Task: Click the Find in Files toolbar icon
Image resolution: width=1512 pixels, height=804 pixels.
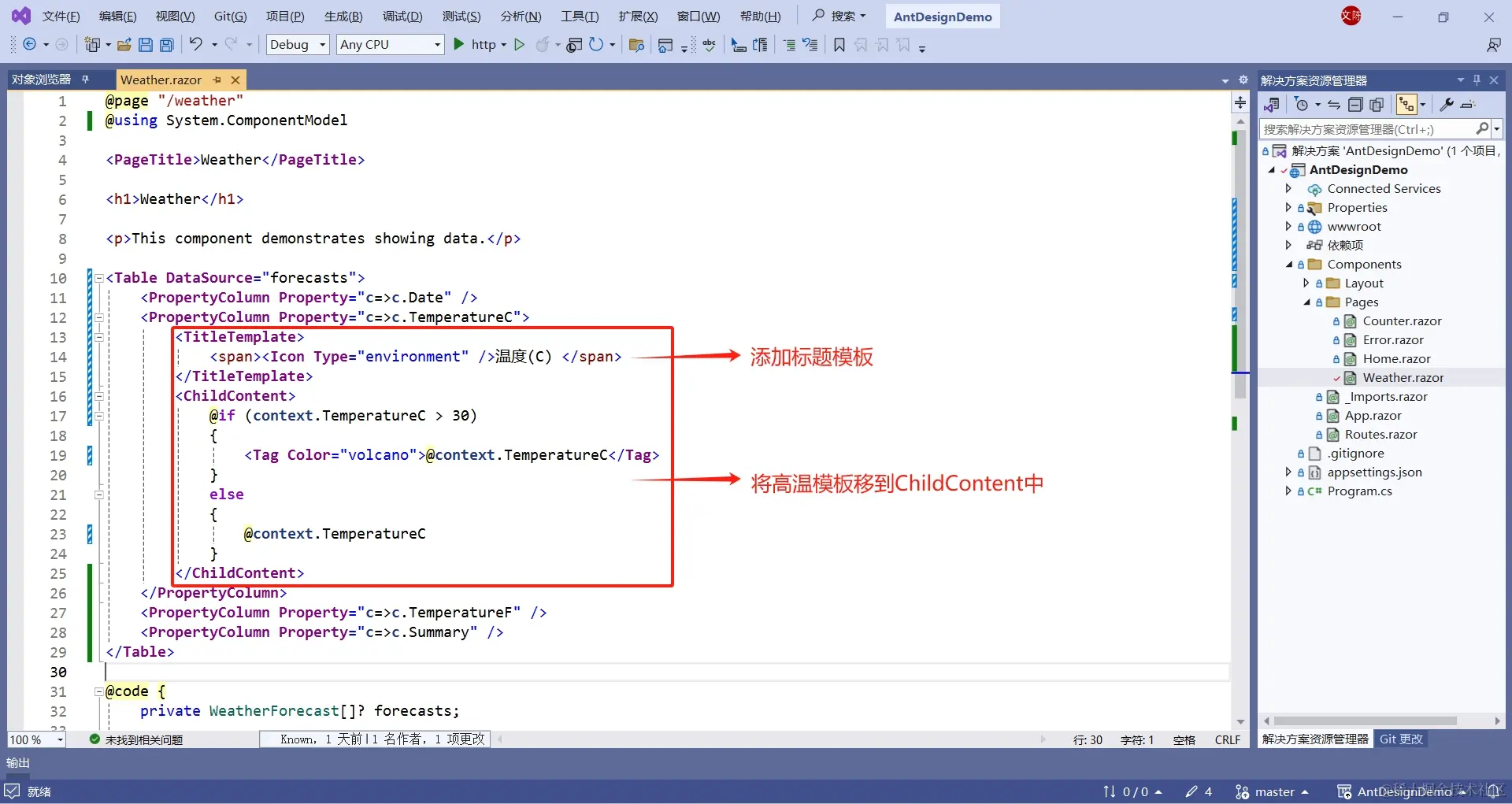Action: (636, 45)
